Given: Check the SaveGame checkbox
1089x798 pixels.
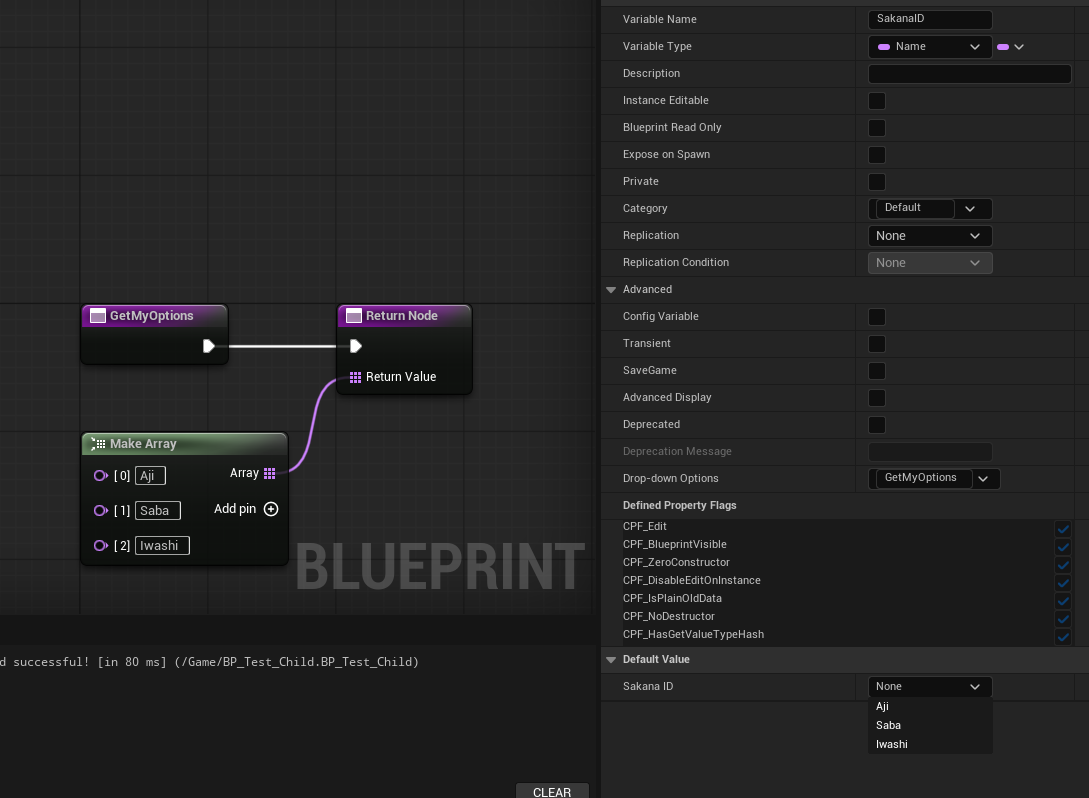Looking at the screenshot, I should [877, 371].
